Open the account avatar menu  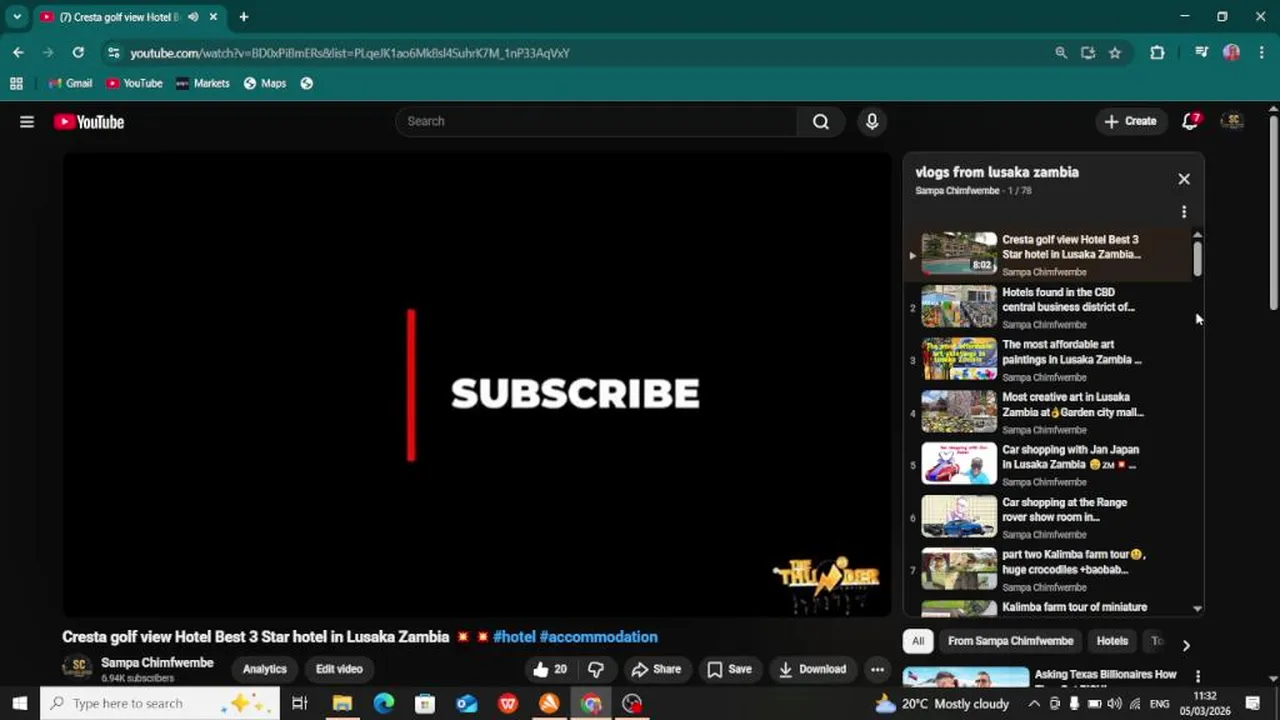(1233, 122)
